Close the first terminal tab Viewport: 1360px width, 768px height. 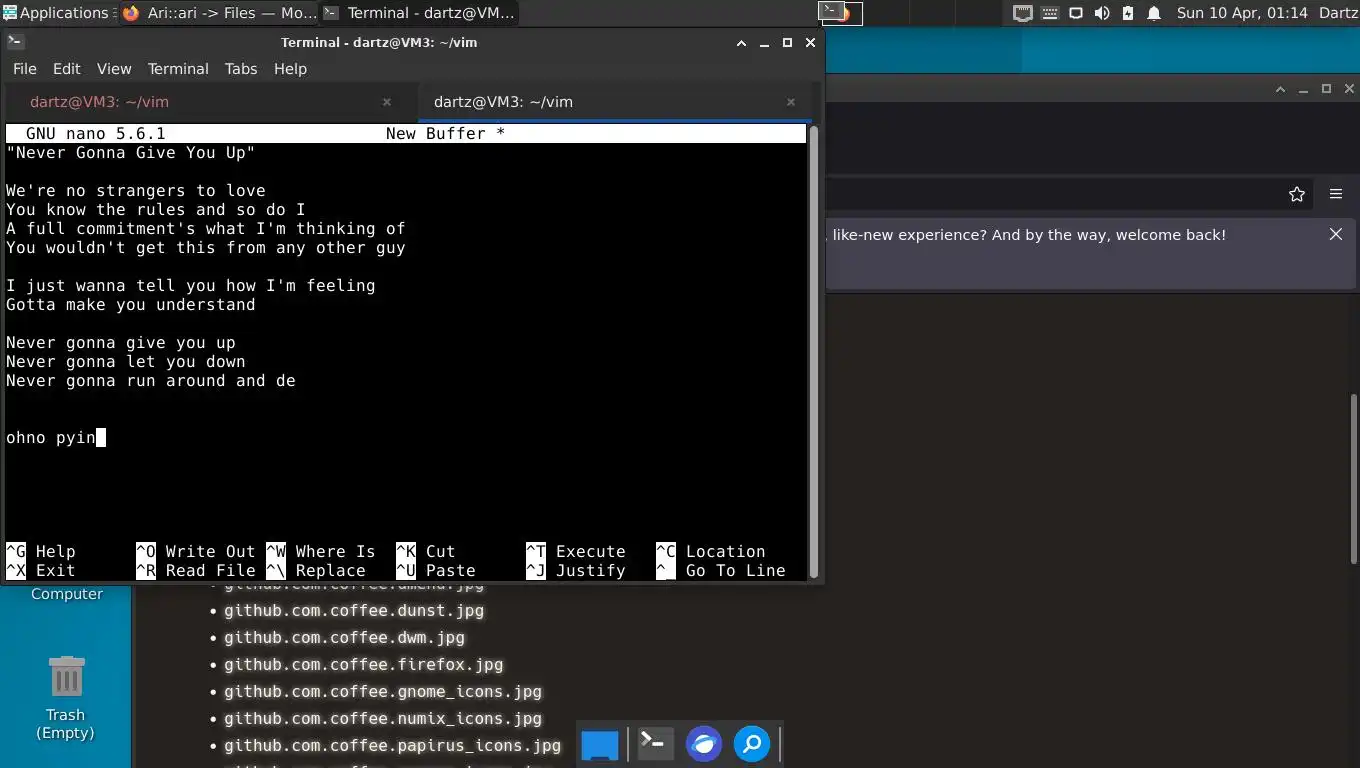point(387,102)
